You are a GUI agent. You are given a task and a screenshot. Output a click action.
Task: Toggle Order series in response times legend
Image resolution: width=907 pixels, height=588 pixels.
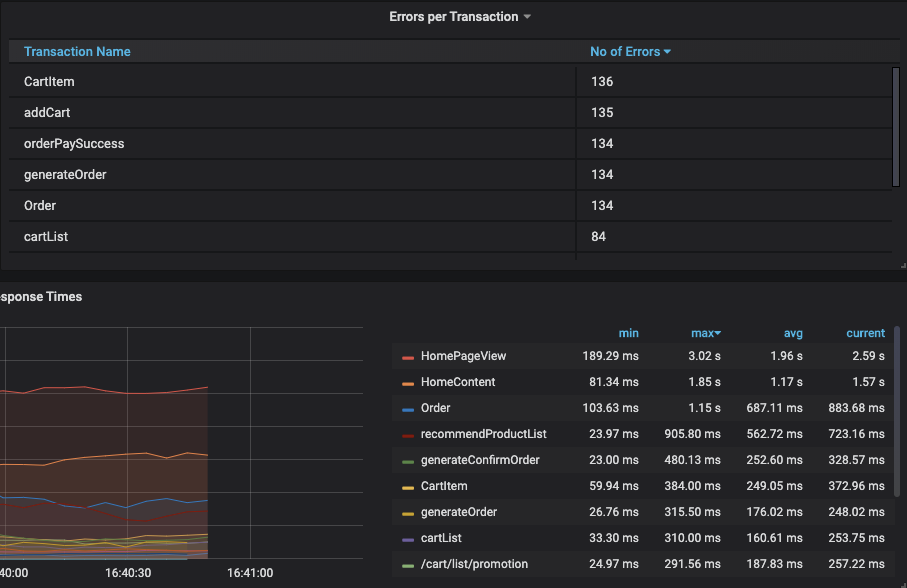pyautogui.click(x=436, y=408)
